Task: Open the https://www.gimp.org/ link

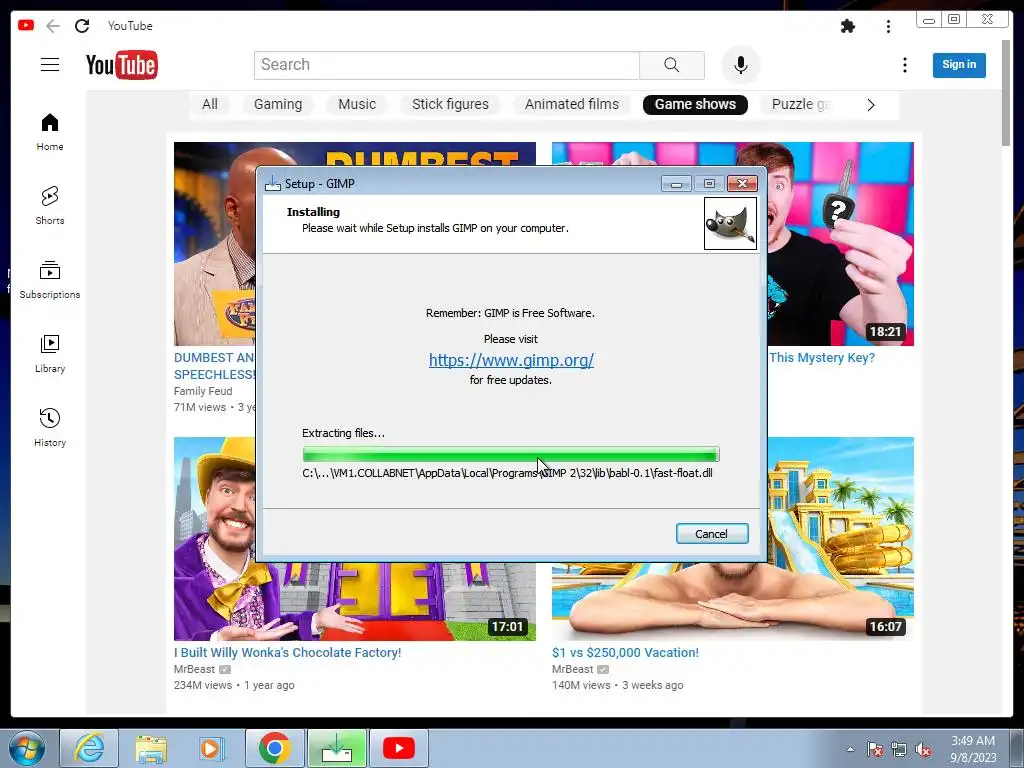Action: (511, 360)
